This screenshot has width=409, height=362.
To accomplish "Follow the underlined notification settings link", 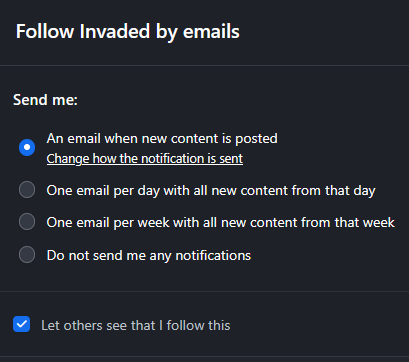I will coord(145,159).
